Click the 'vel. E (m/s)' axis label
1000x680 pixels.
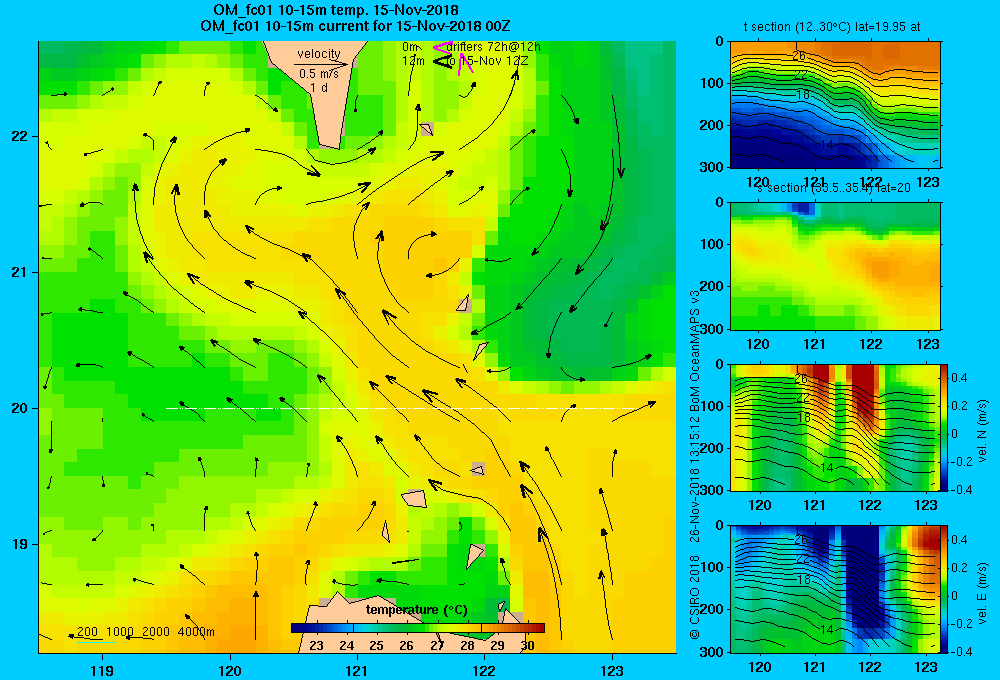pyautogui.click(x=983, y=592)
